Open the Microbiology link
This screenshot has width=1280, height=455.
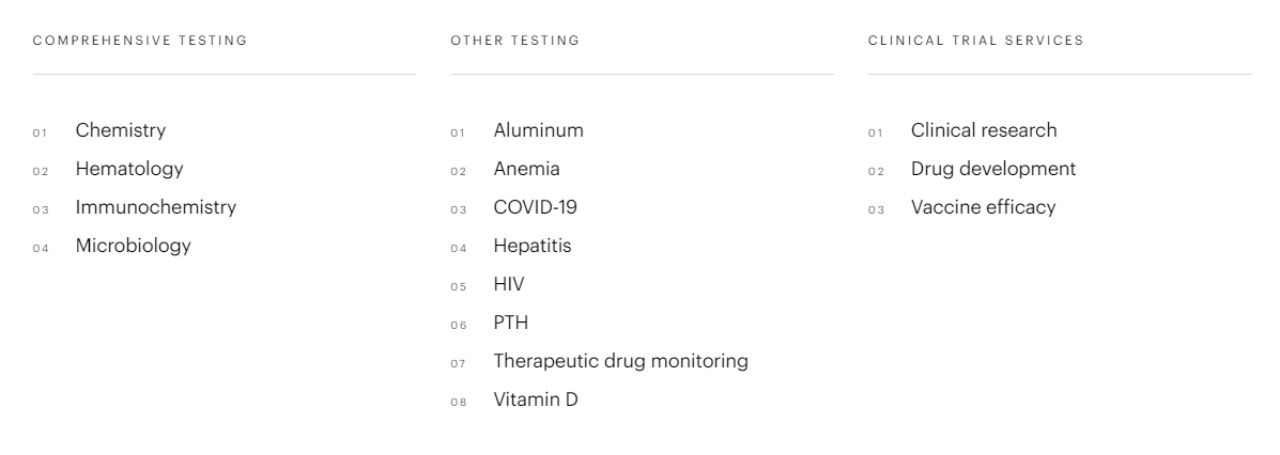[133, 246]
